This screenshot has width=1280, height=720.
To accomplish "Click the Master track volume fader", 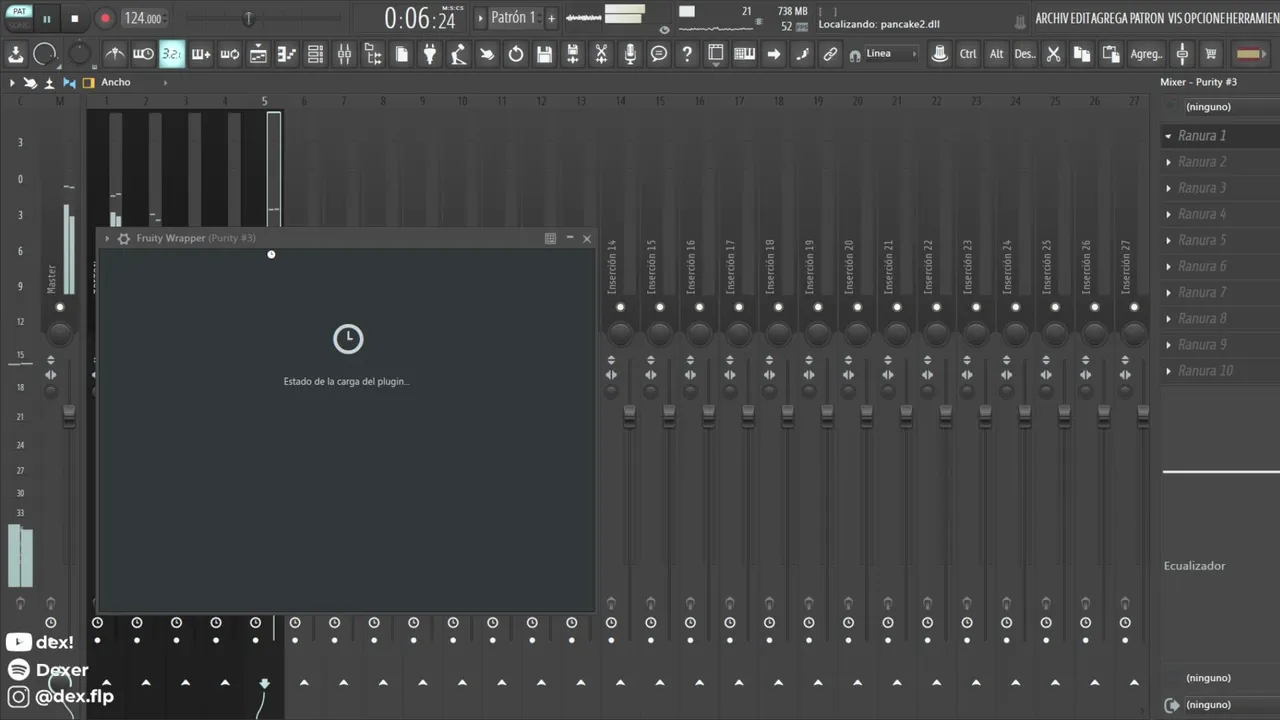I will click(69, 415).
